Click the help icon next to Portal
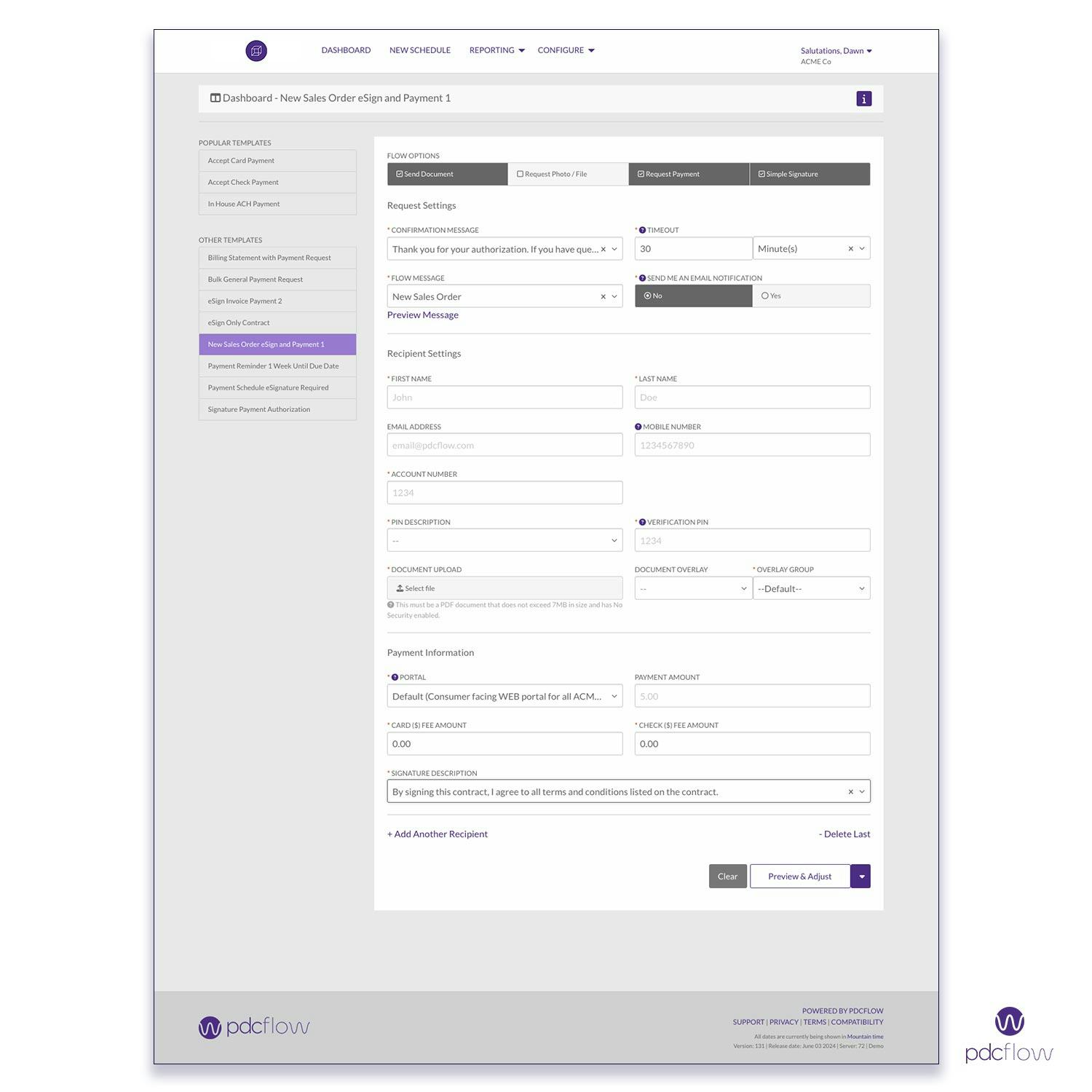This screenshot has height=1092, width=1092. (x=396, y=677)
